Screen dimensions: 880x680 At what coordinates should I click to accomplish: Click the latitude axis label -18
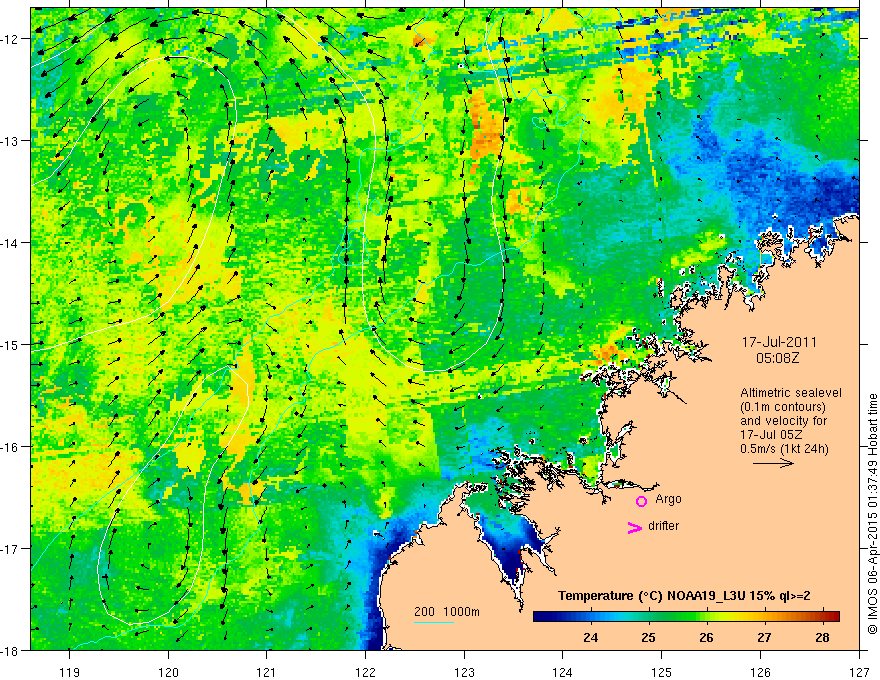tap(10, 651)
